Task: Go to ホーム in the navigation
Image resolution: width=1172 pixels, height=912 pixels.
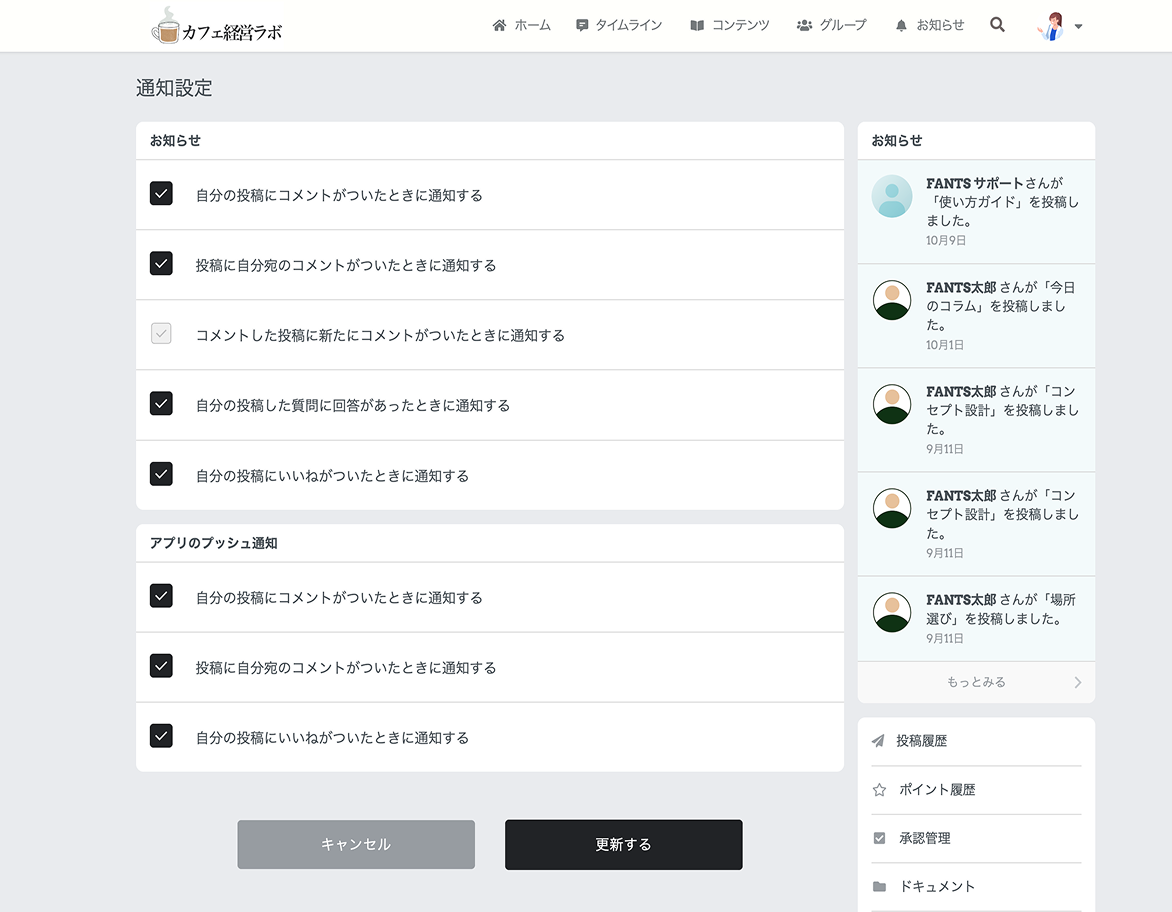Action: point(522,25)
